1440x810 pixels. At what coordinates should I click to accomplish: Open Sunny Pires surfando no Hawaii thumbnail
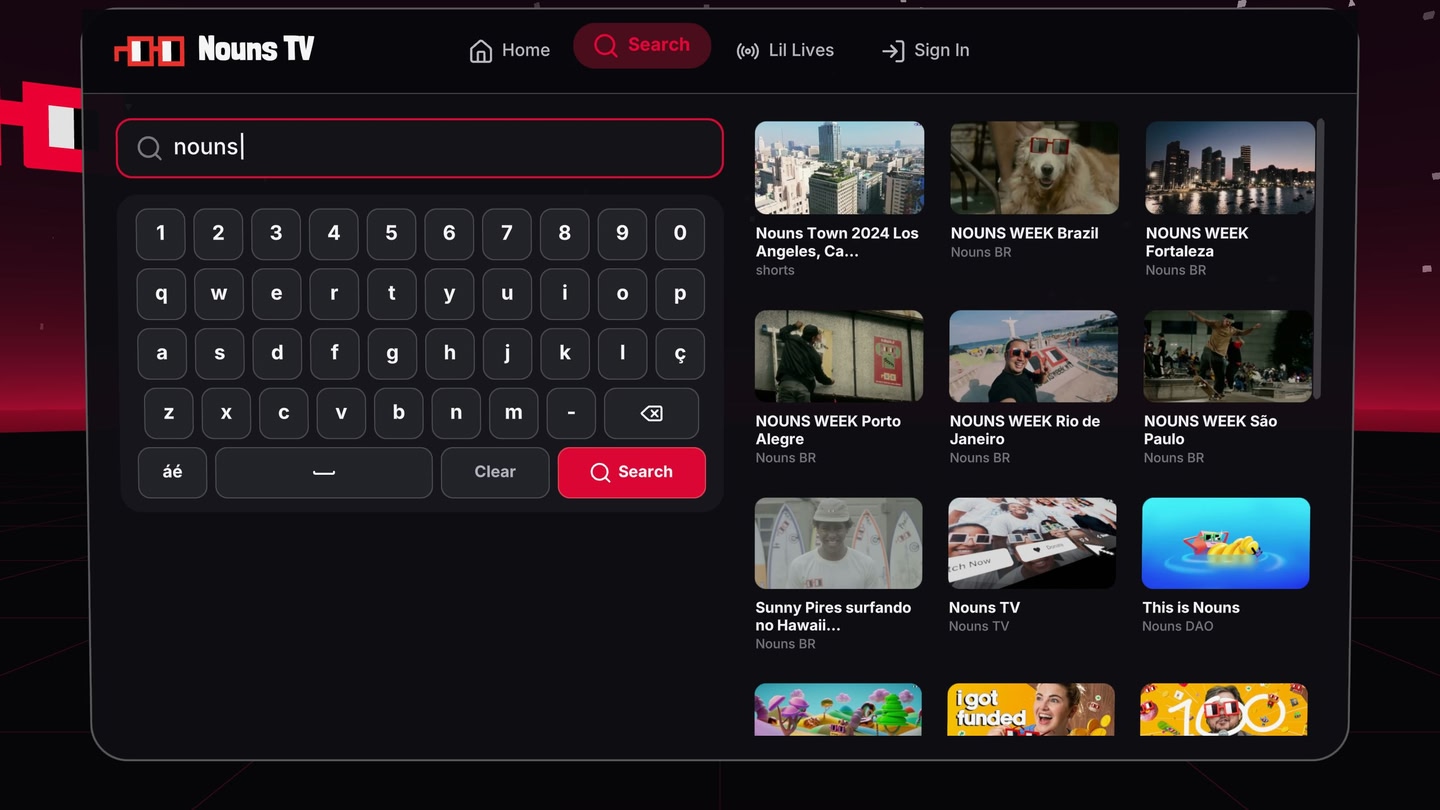click(838, 543)
